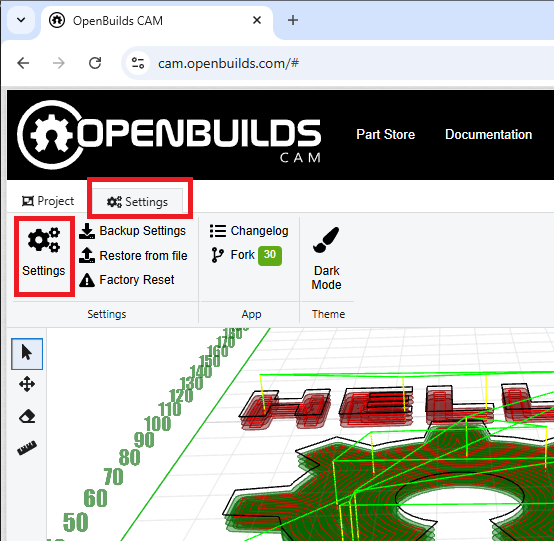Select the pointer selection tool
The width and height of the screenshot is (554, 541).
click(27, 354)
